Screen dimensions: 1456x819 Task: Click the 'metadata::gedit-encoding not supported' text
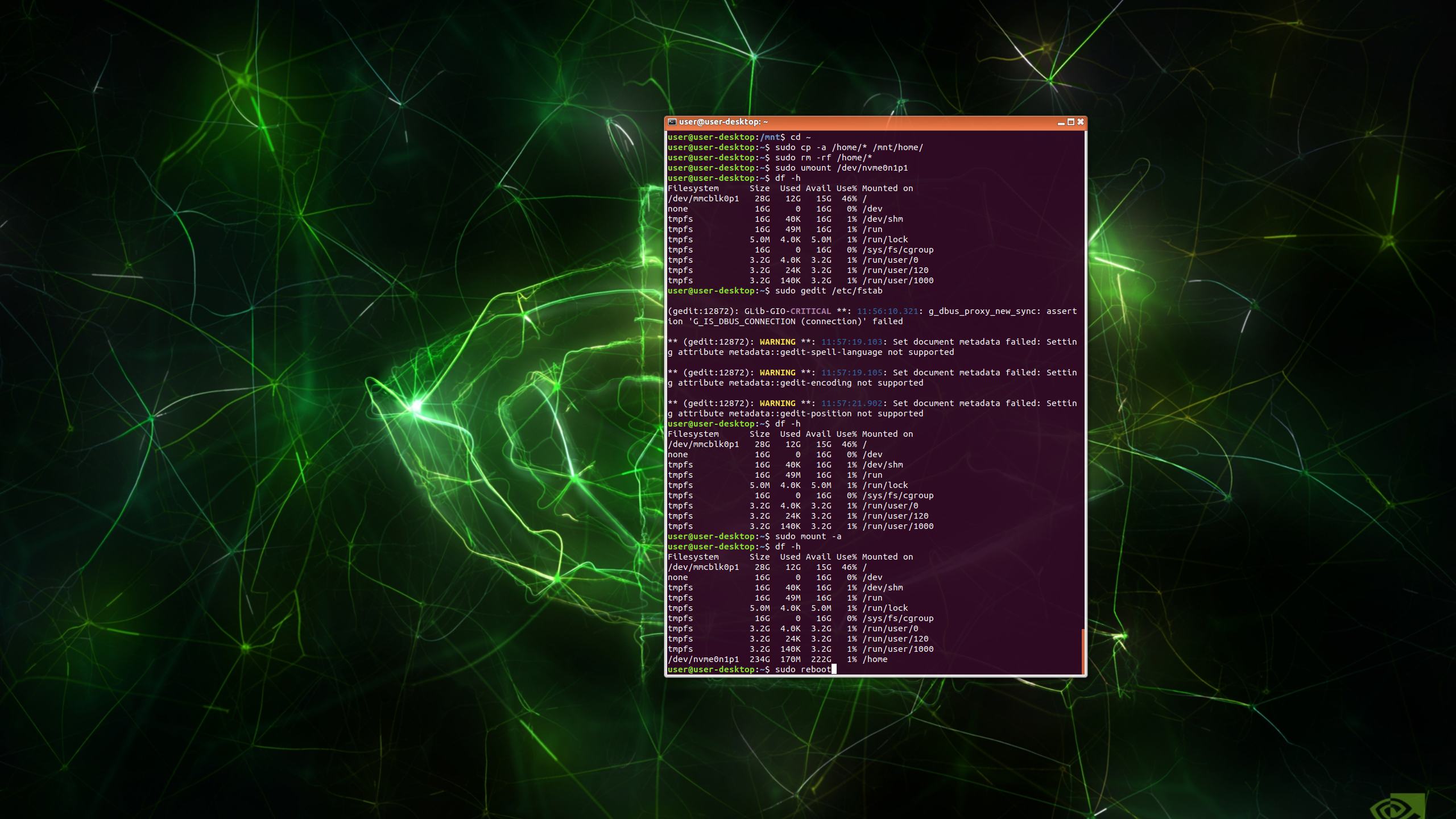pos(826,383)
